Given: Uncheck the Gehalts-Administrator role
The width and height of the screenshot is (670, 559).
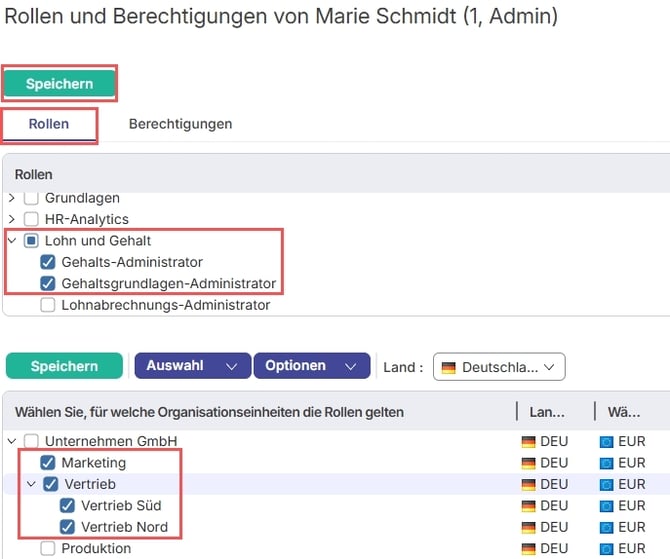Looking at the screenshot, I should 48,262.
